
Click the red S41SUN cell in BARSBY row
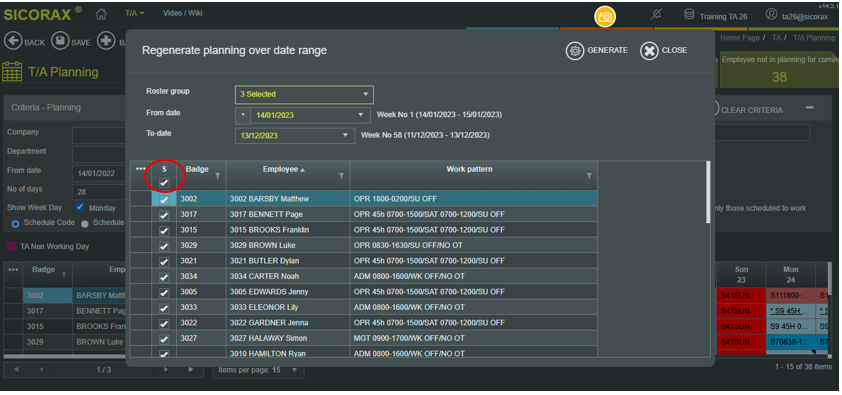tap(741, 295)
